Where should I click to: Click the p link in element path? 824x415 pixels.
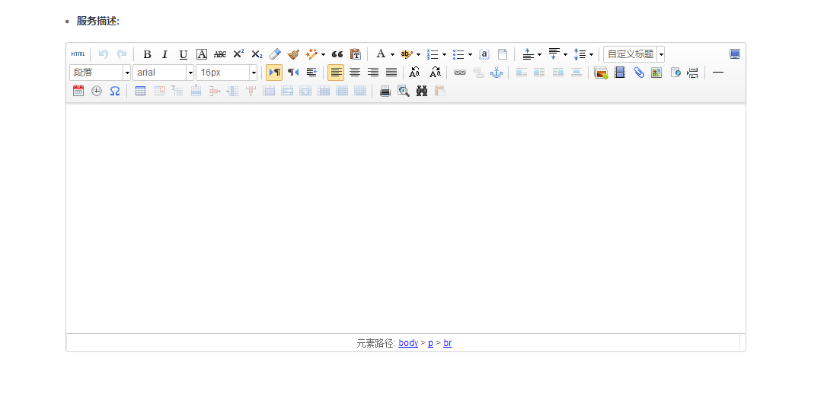tap(430, 343)
